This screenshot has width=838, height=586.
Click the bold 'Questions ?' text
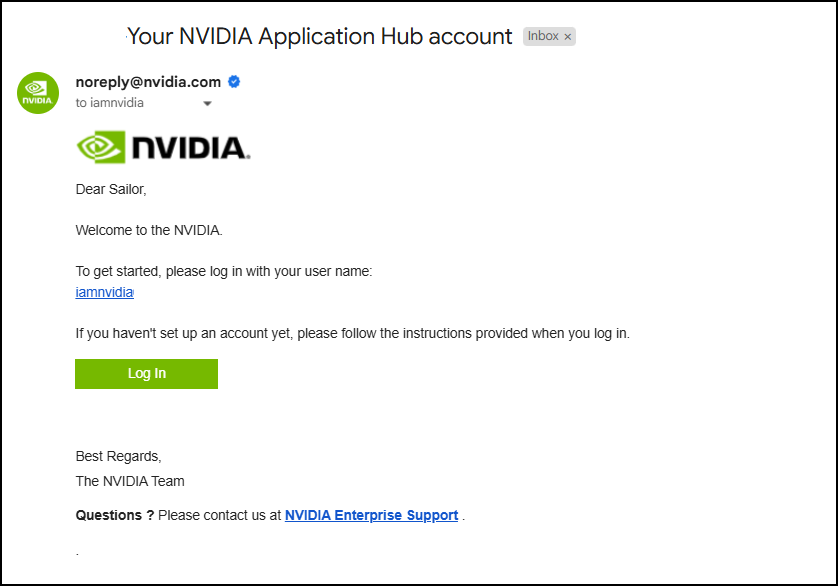point(114,516)
